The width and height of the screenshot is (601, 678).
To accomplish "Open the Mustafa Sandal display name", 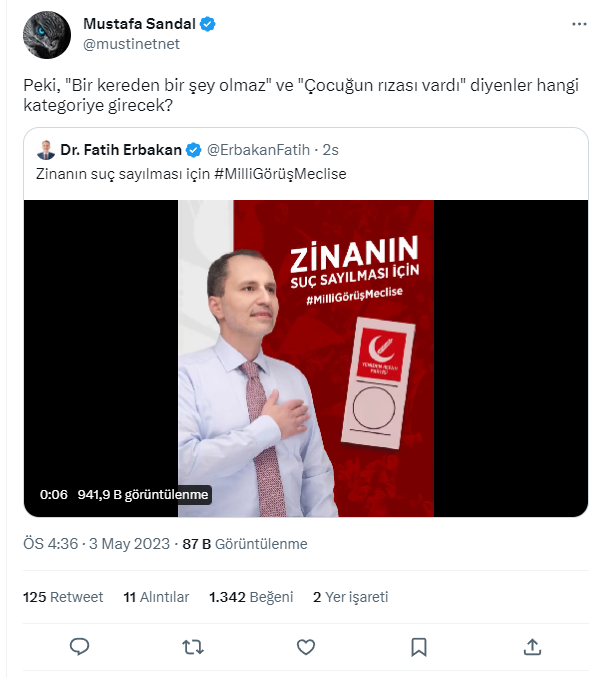I will [x=139, y=24].
